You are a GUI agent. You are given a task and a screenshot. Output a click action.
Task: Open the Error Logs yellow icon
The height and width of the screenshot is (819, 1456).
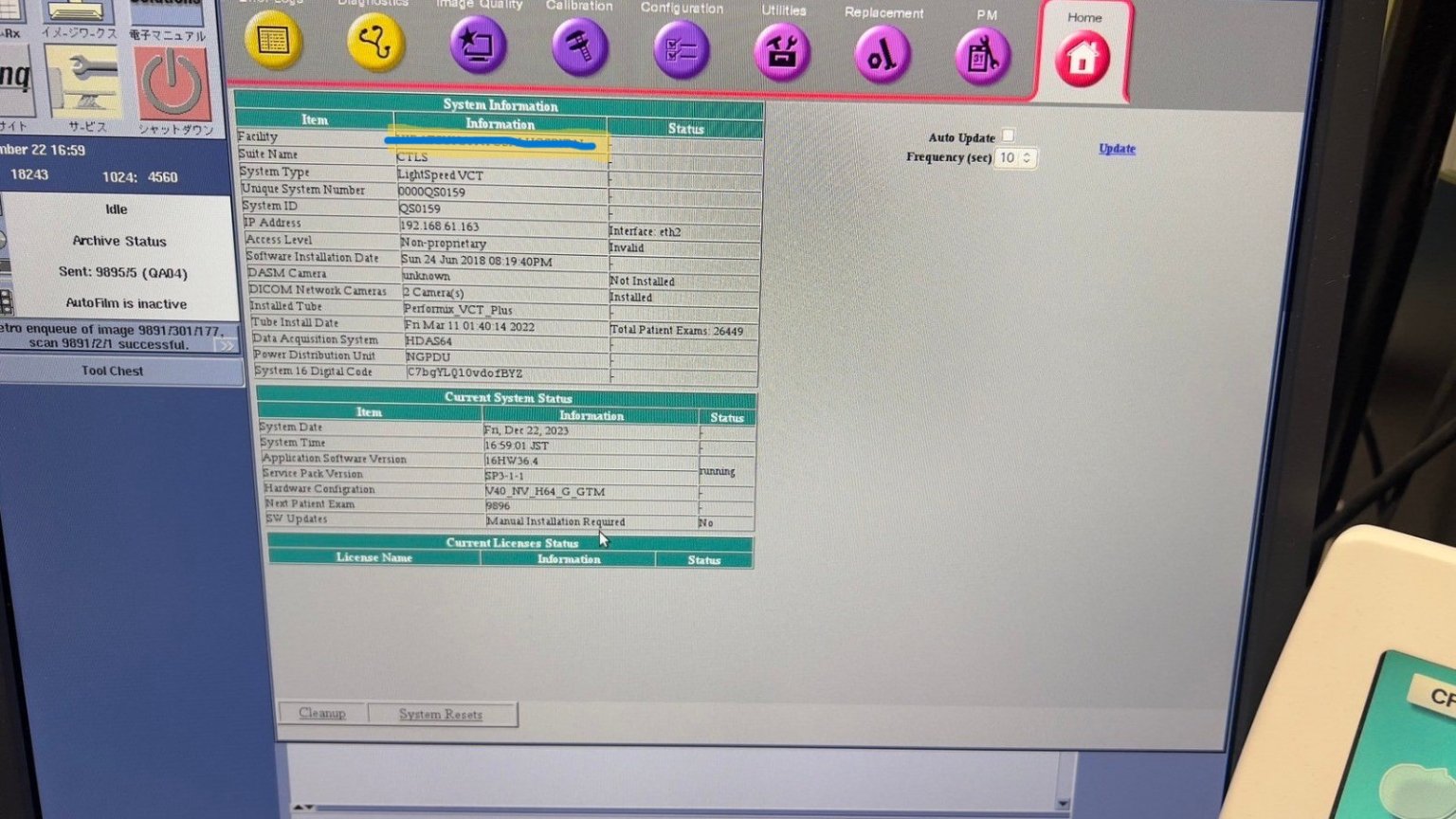coord(273,42)
